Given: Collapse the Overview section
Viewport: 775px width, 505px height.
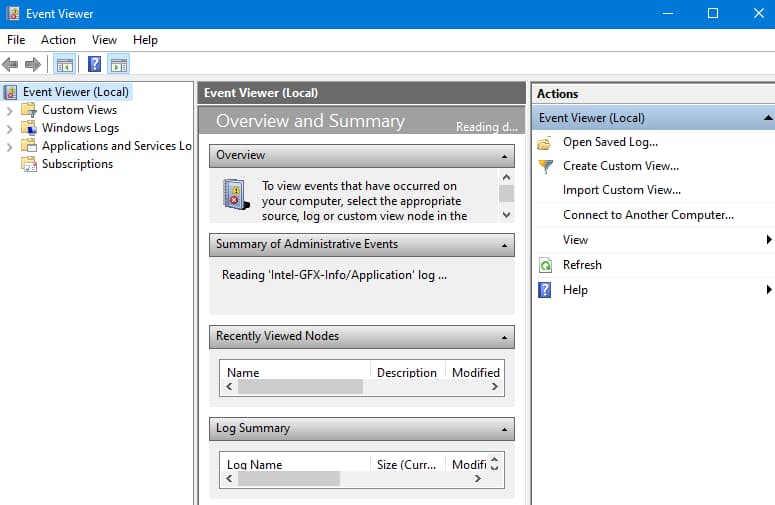Looking at the screenshot, I should click(x=506, y=156).
